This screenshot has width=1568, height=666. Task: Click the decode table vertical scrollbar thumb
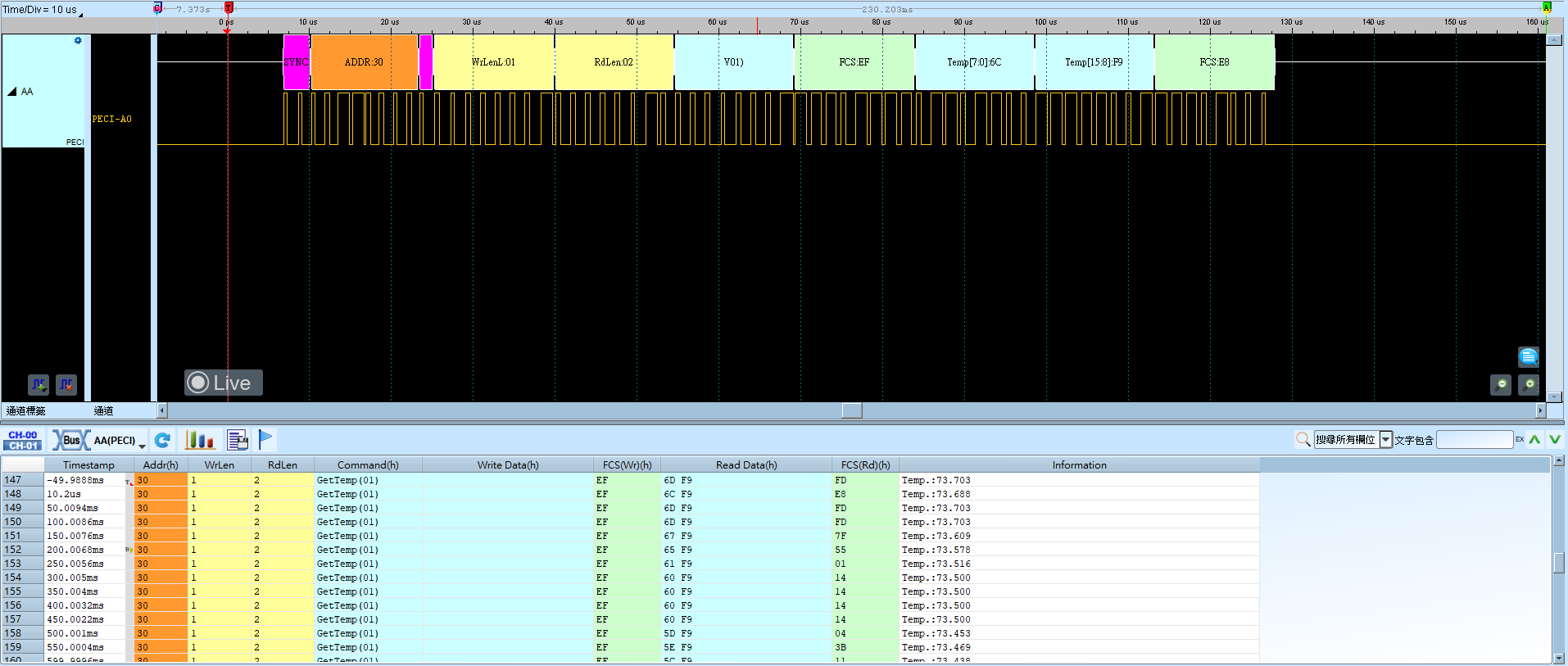click(x=1559, y=563)
